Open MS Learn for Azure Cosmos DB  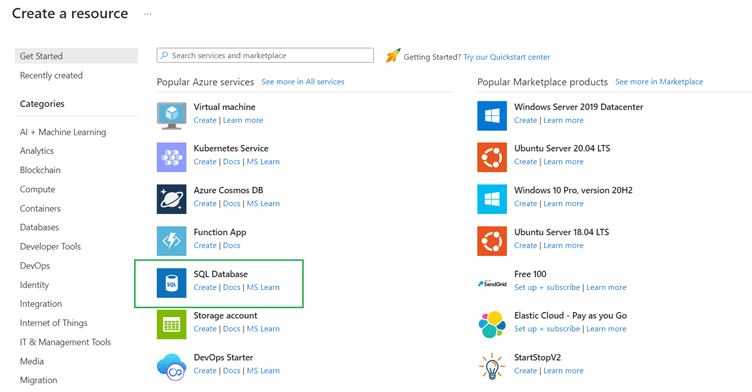coord(263,203)
